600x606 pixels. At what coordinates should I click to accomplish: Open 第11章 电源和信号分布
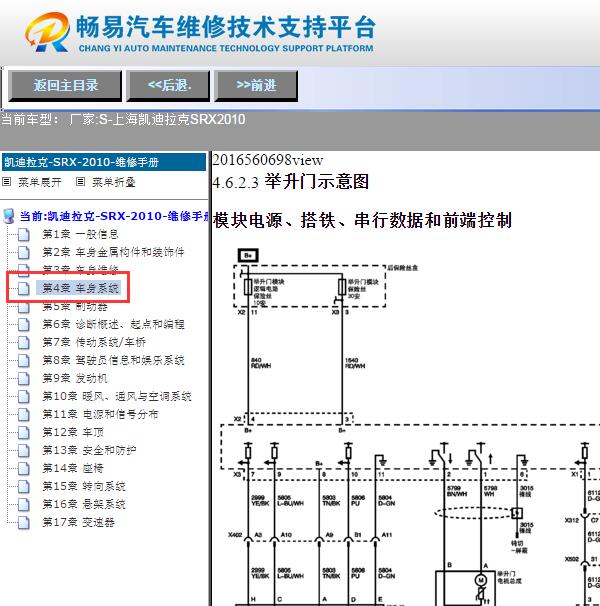100,414
